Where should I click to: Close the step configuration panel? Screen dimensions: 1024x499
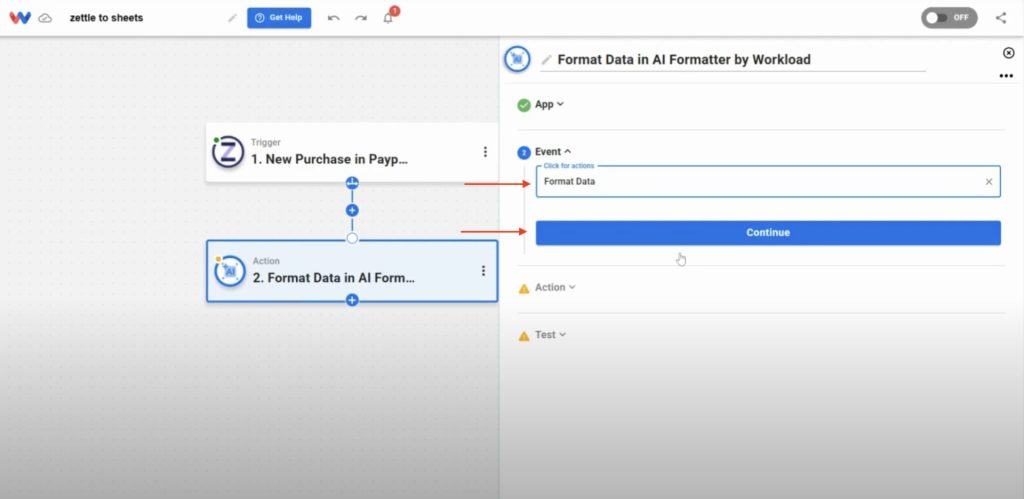1008,53
